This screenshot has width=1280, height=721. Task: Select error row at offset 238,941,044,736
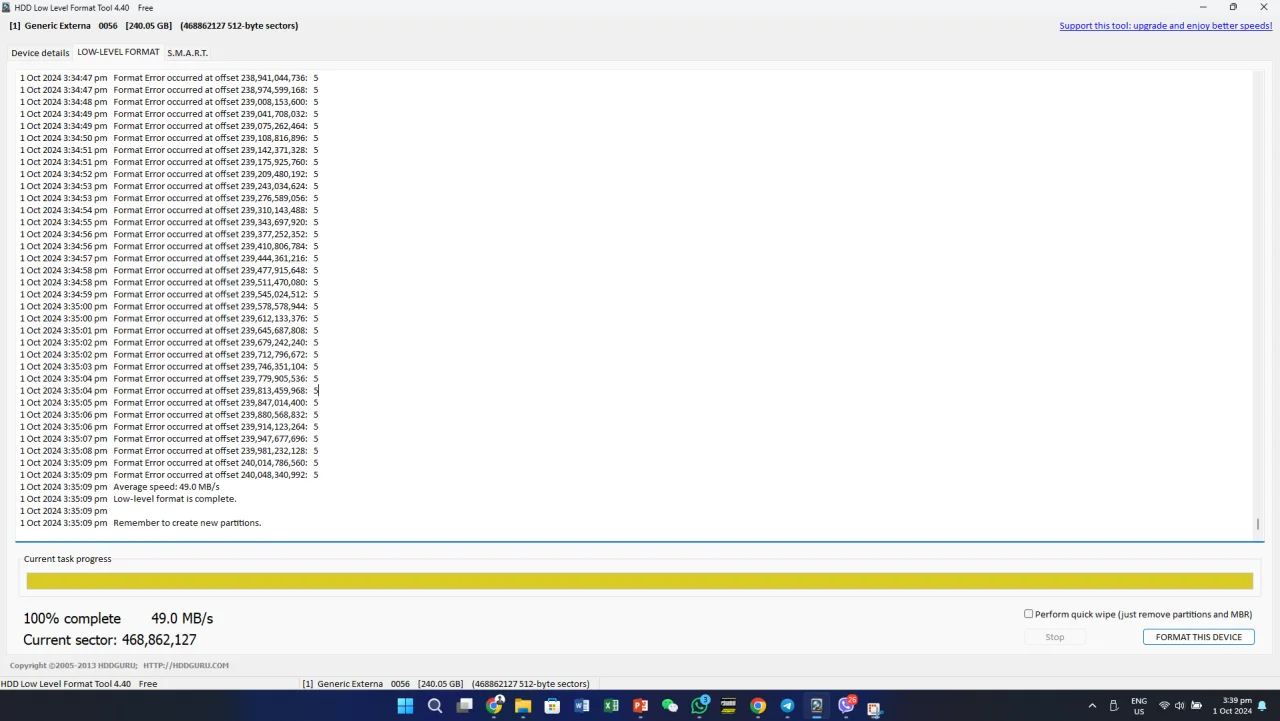coord(169,77)
